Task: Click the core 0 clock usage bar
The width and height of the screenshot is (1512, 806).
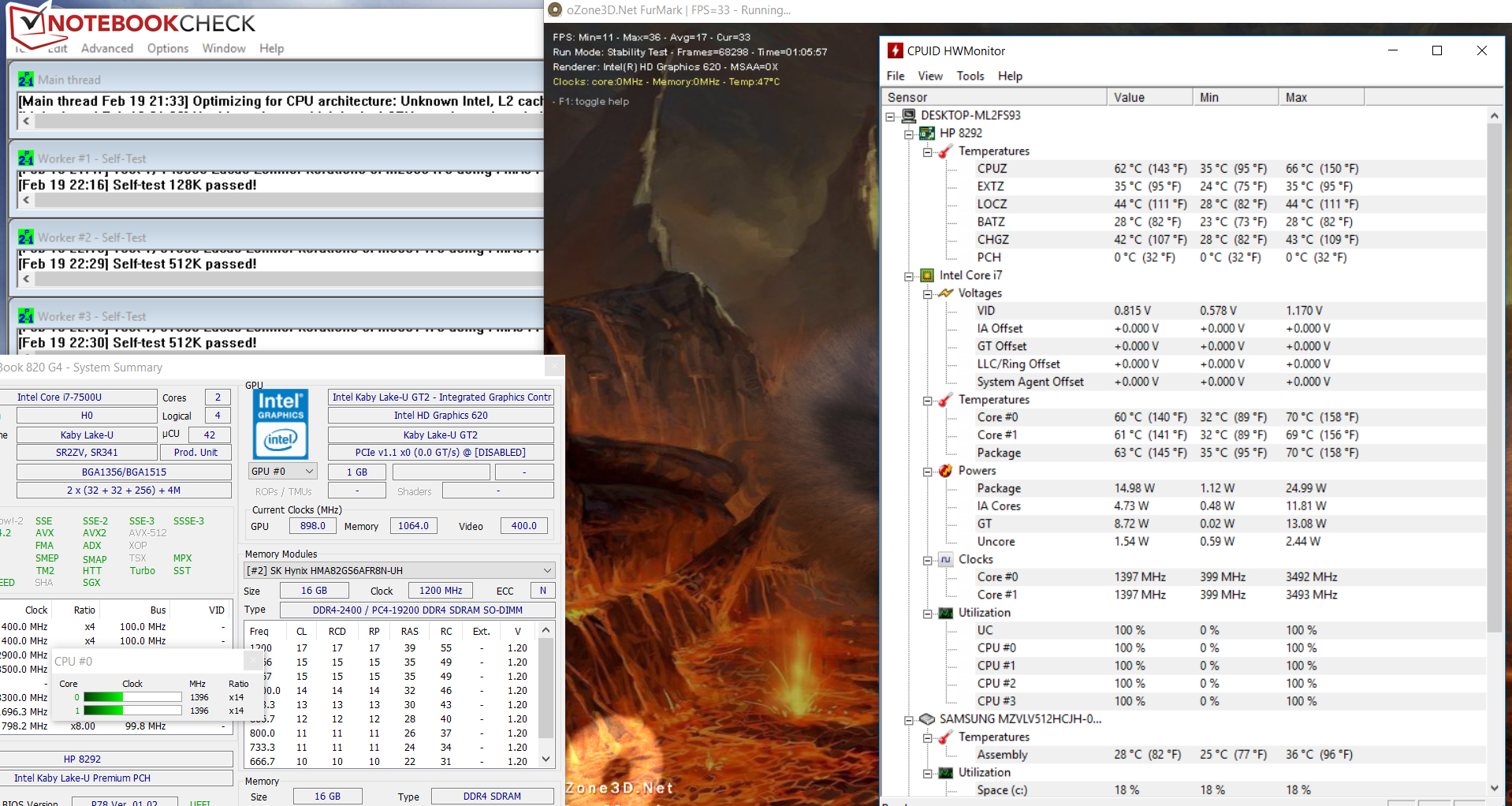Action: (132, 697)
